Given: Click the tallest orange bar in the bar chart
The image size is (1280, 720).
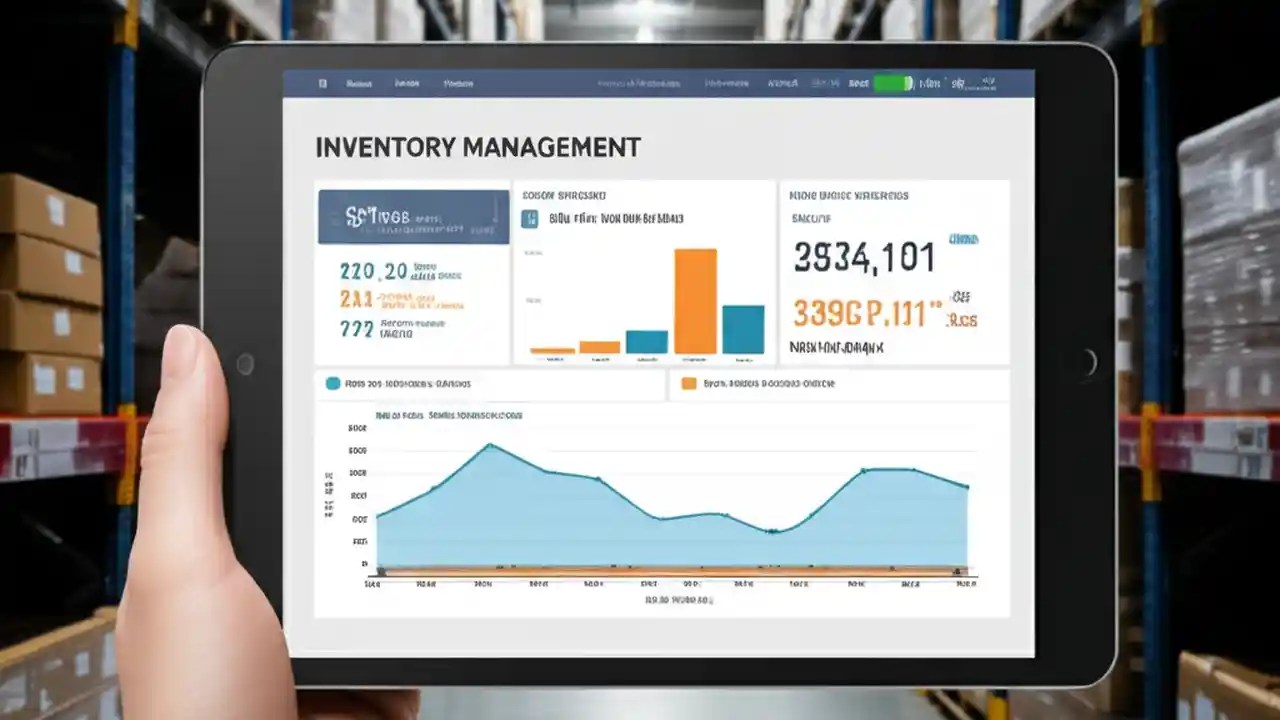Looking at the screenshot, I should [696, 300].
